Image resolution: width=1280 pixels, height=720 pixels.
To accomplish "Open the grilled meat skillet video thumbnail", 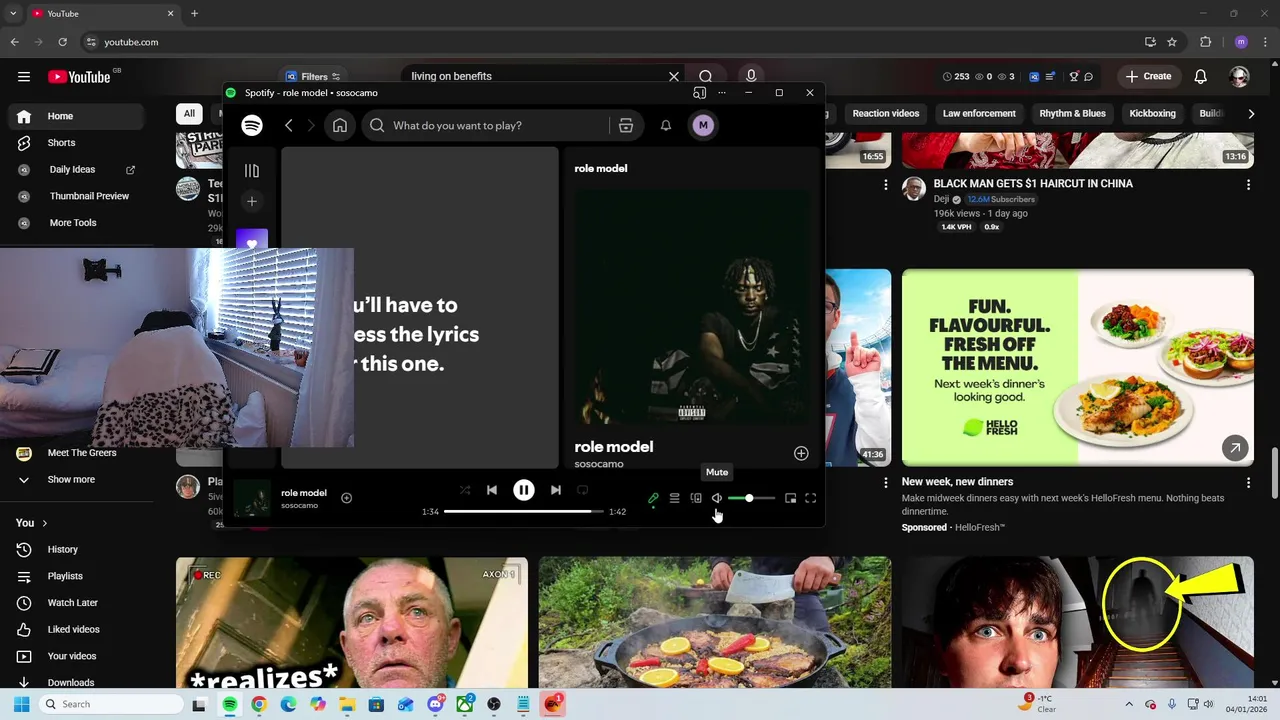I will (715, 622).
